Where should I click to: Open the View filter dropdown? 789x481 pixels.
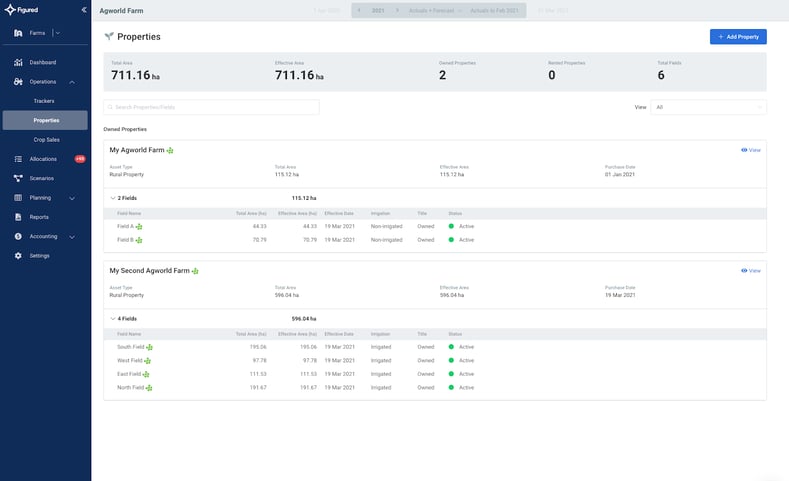point(708,107)
